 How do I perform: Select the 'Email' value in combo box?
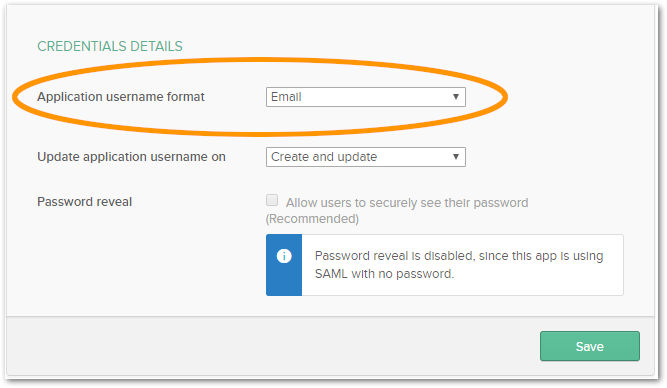coord(286,97)
